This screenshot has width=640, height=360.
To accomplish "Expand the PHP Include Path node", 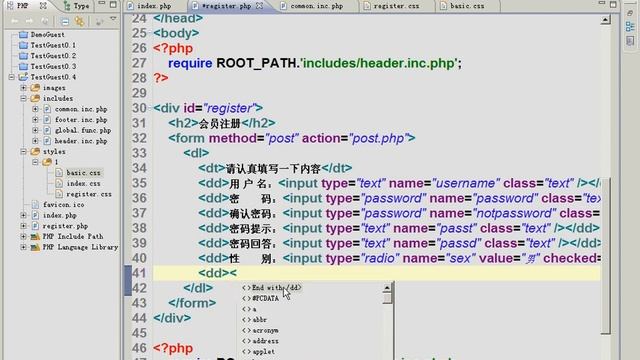I will point(23,236).
